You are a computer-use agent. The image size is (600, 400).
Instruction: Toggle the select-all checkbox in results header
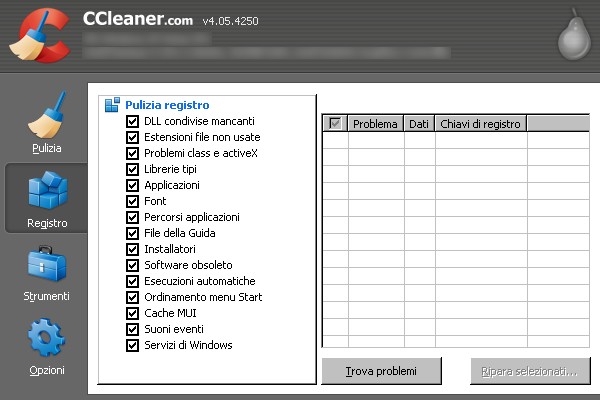pyautogui.click(x=335, y=124)
